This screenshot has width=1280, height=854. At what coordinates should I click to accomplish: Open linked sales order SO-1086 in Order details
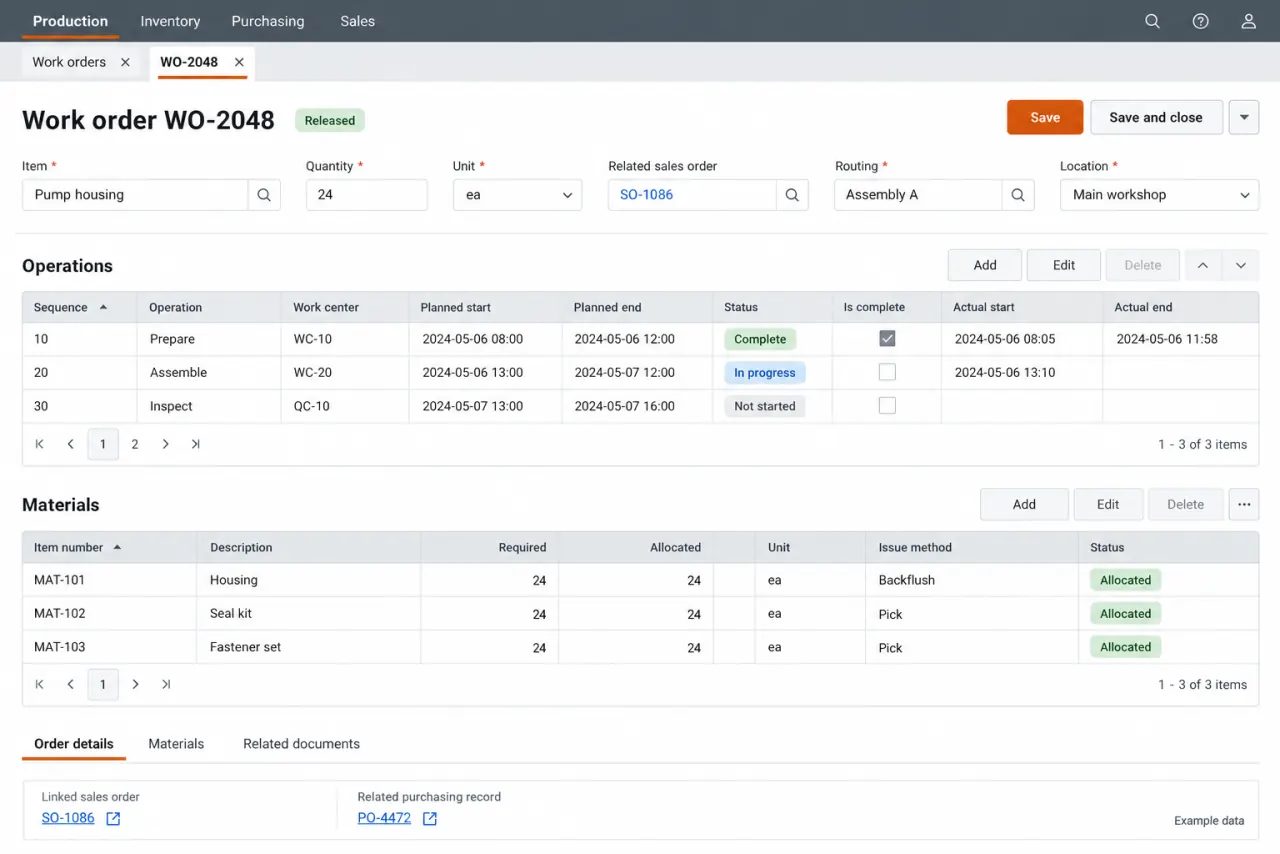coord(68,818)
